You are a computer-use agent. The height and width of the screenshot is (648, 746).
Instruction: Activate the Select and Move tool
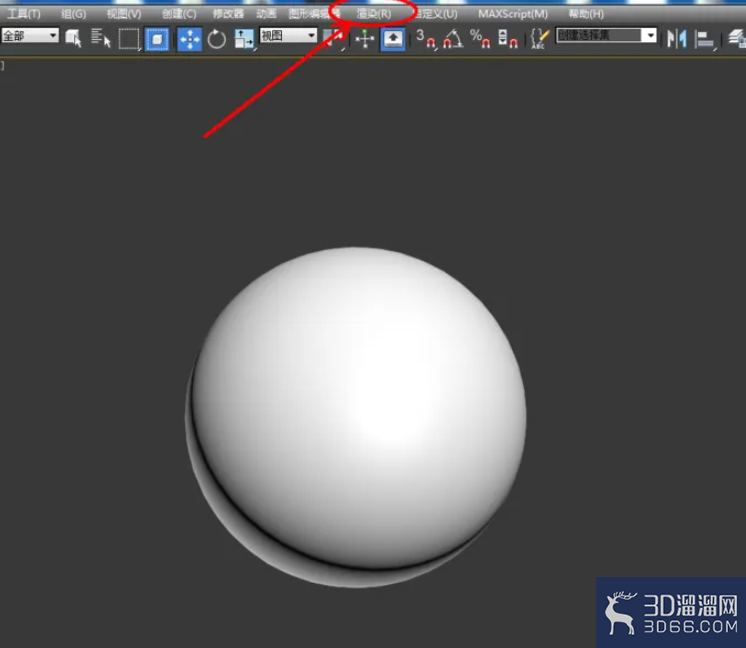pyautogui.click(x=189, y=39)
